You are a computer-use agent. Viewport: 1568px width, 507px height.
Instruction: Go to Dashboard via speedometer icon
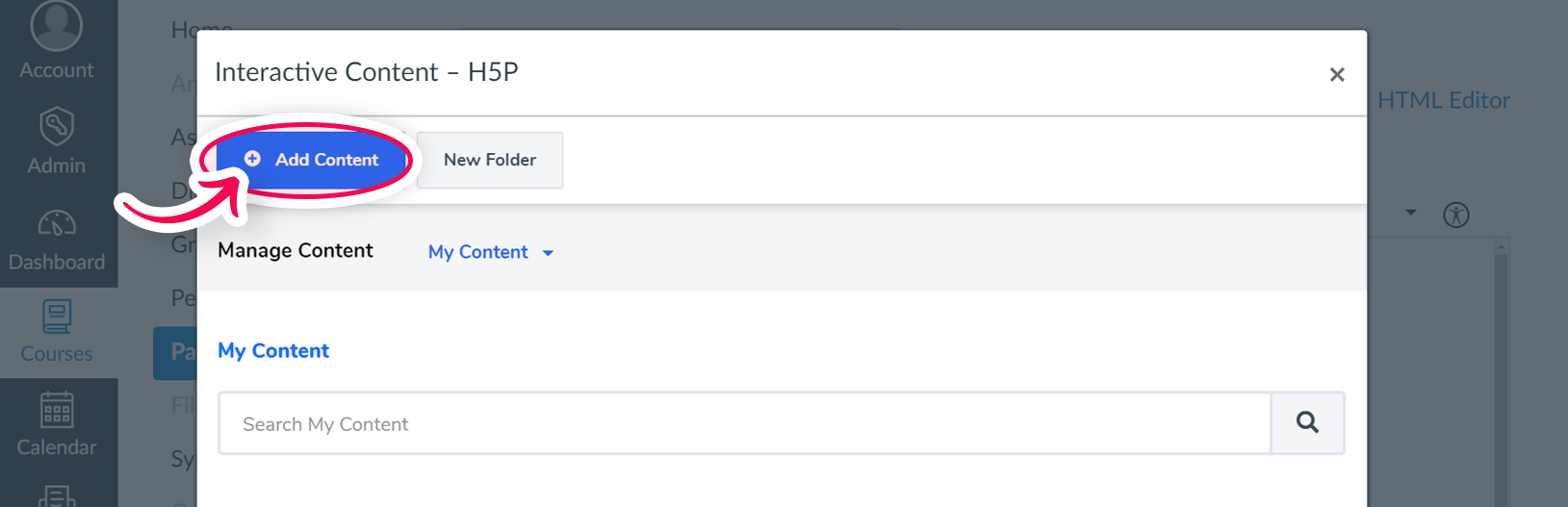pyautogui.click(x=57, y=223)
